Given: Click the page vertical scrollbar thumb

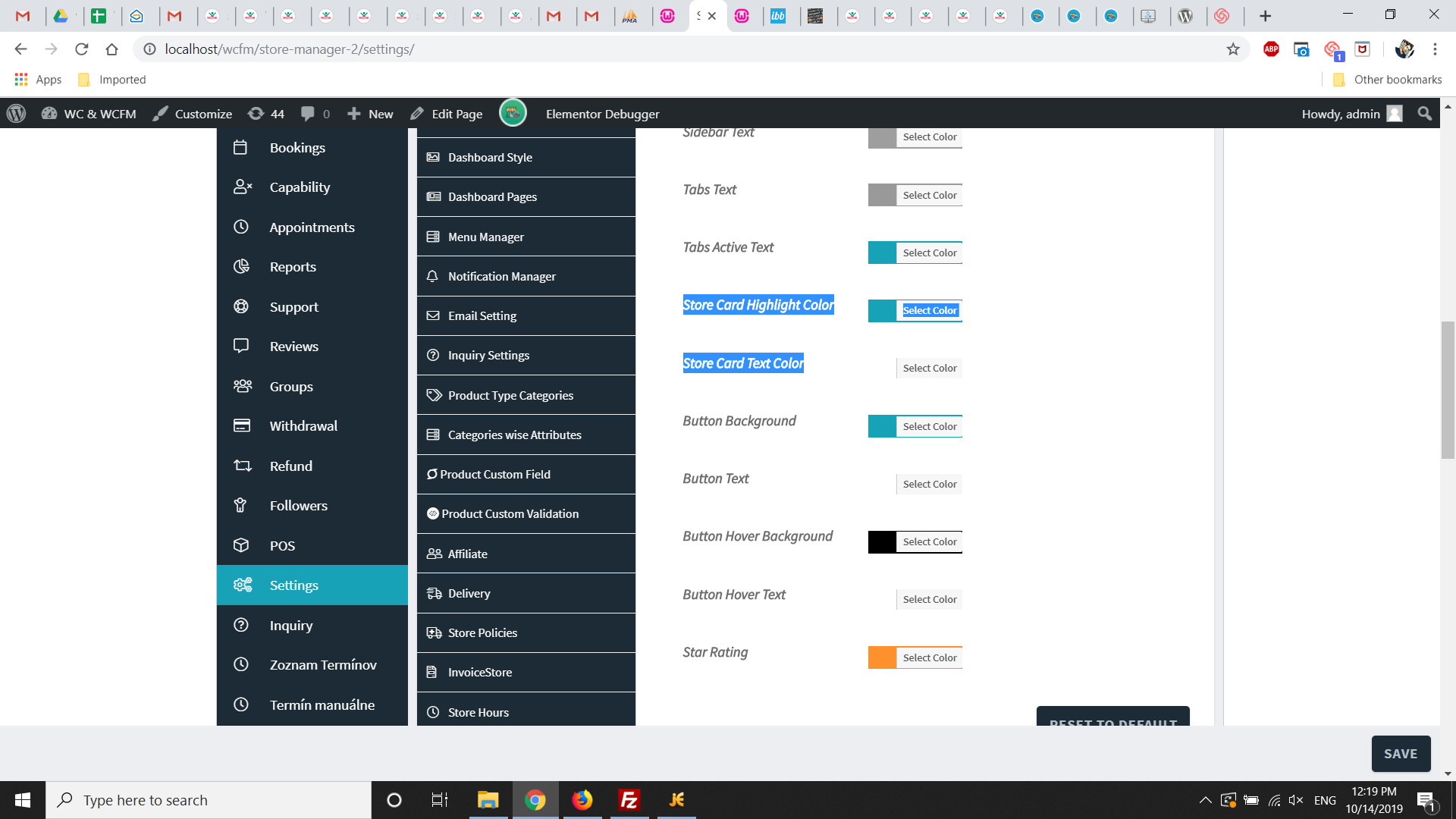Looking at the screenshot, I should point(1448,391).
